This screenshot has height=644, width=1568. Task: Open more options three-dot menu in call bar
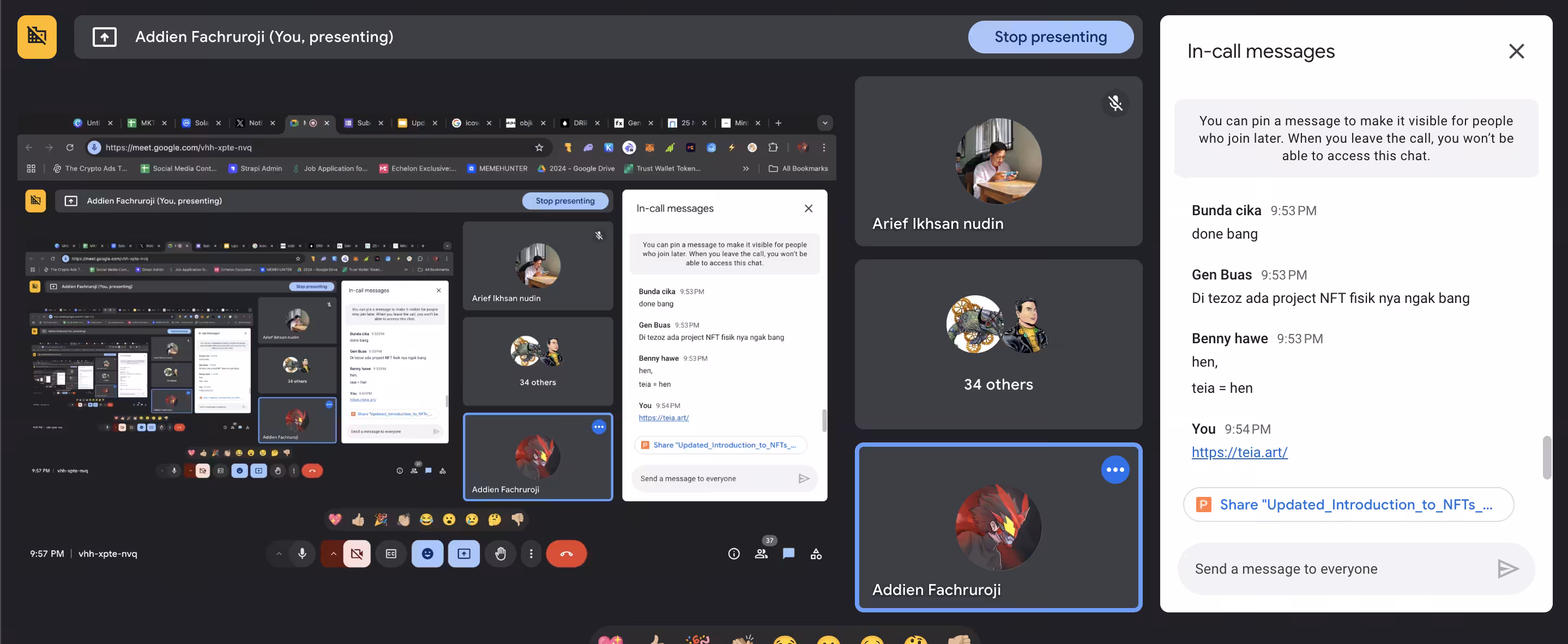pyautogui.click(x=531, y=554)
